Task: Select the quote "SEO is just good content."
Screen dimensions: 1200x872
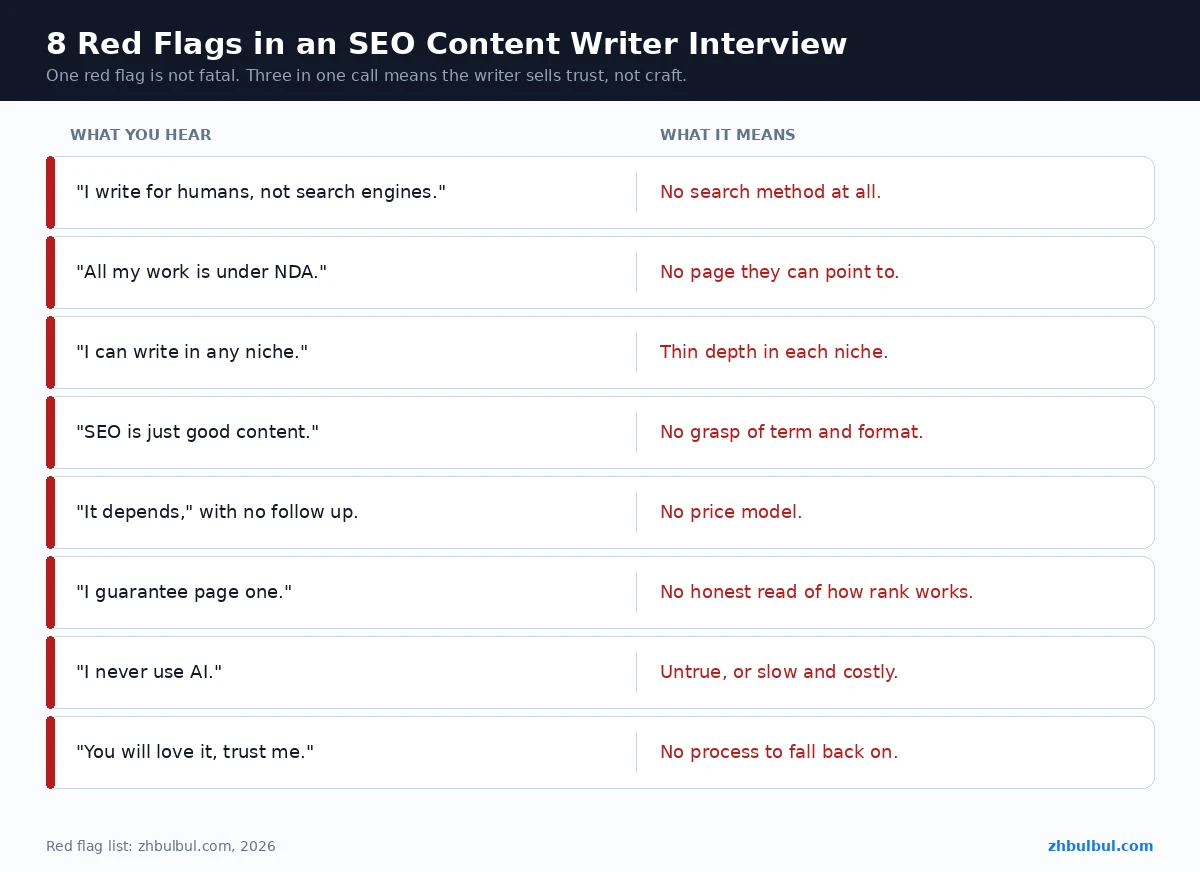Action: [197, 432]
